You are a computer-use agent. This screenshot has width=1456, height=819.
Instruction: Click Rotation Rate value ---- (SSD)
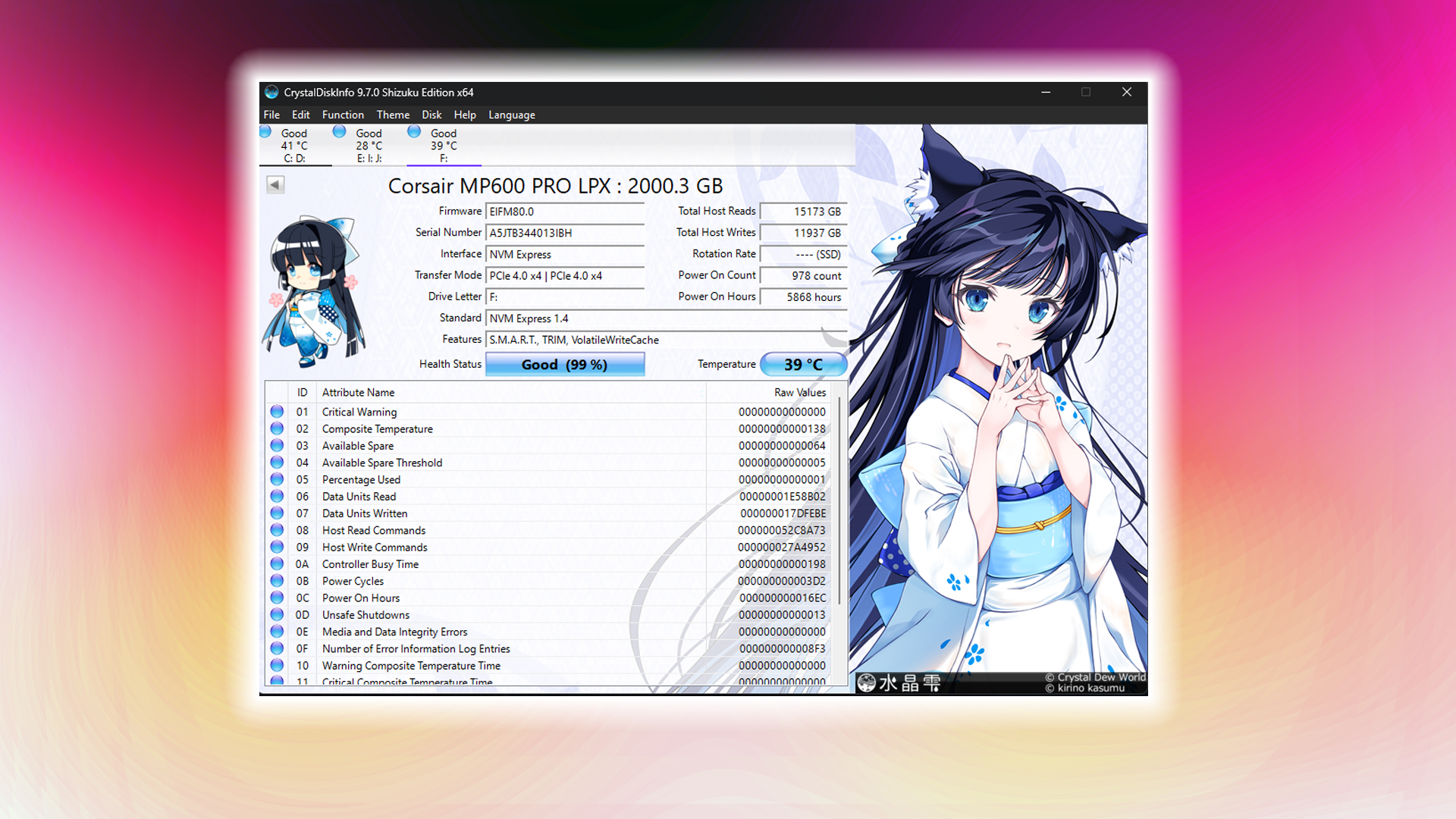tap(803, 254)
